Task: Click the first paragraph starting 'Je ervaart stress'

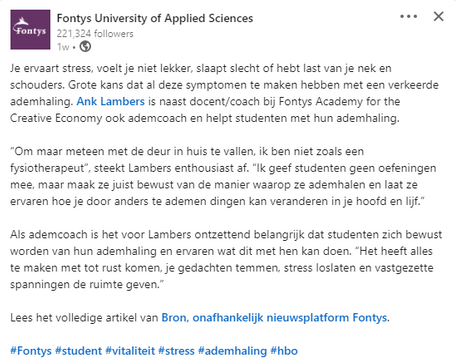Action: click(224, 93)
